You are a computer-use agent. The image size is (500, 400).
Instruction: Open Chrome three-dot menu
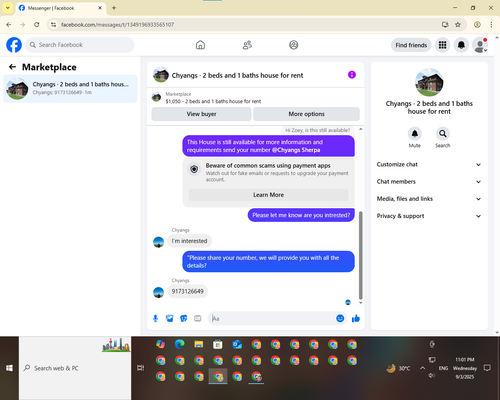tap(491, 25)
